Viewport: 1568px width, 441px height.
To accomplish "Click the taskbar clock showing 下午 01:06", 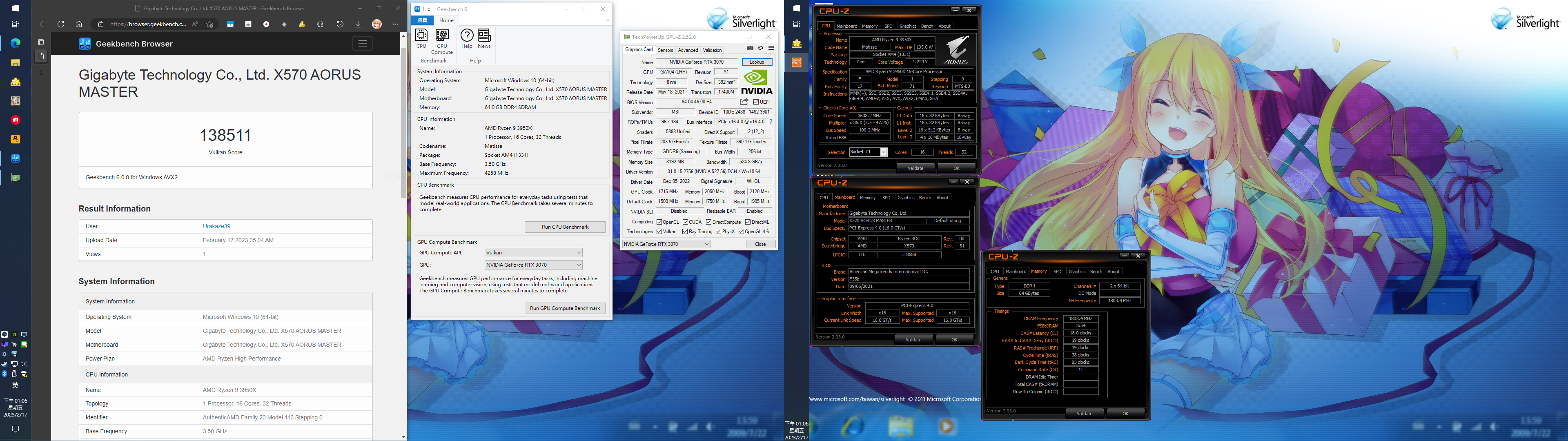I will tap(15, 408).
